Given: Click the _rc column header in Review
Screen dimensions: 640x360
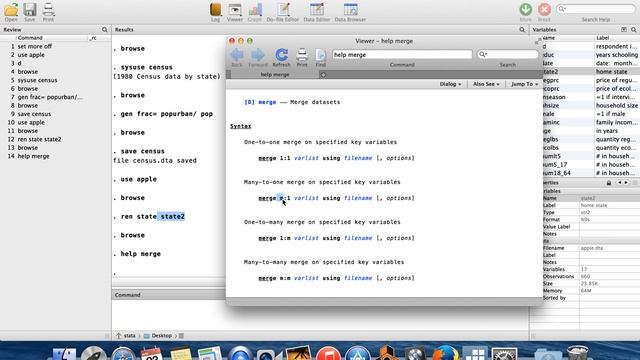Looking at the screenshot, I should [x=93, y=38].
